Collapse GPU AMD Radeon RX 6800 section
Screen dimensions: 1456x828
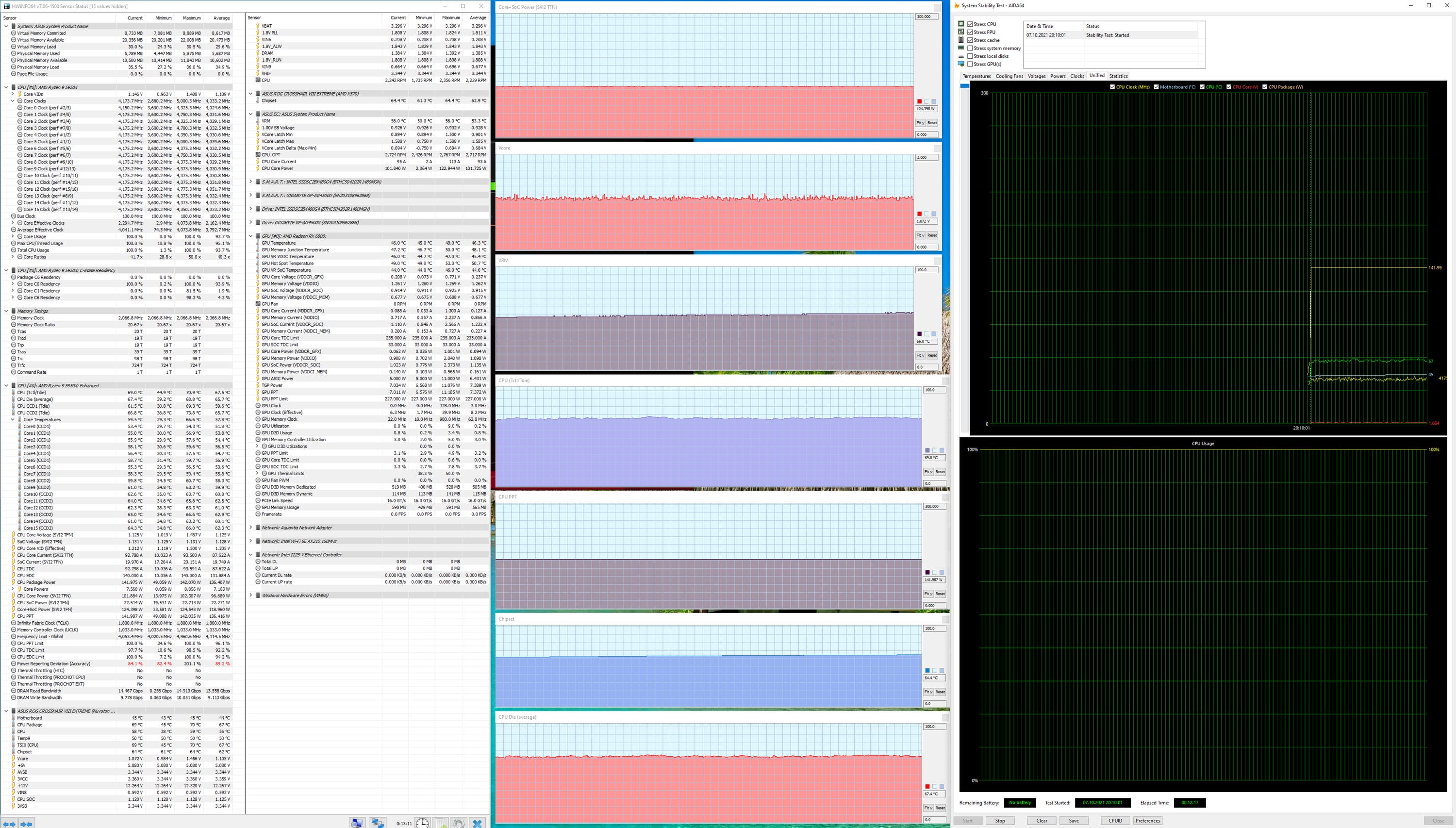[x=251, y=236]
